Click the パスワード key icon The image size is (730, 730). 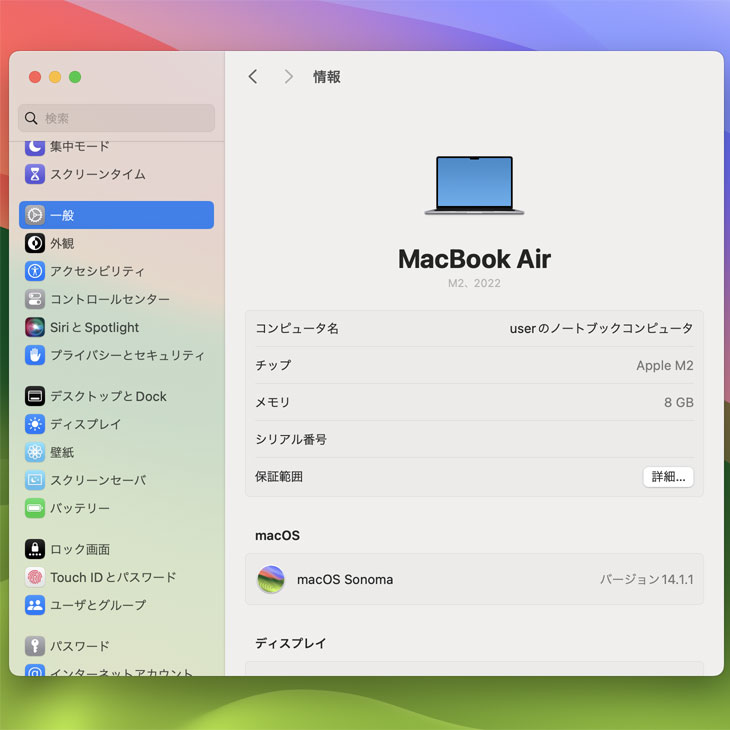[35, 646]
